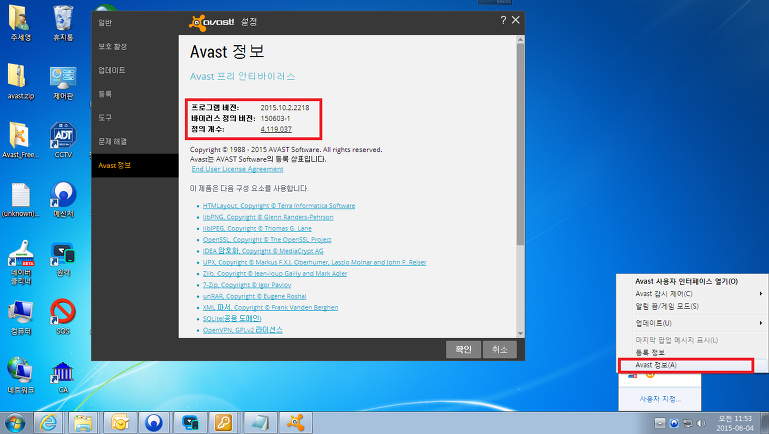
Task: Open the OpenSSL Project copyright link
Action: (x=267, y=240)
